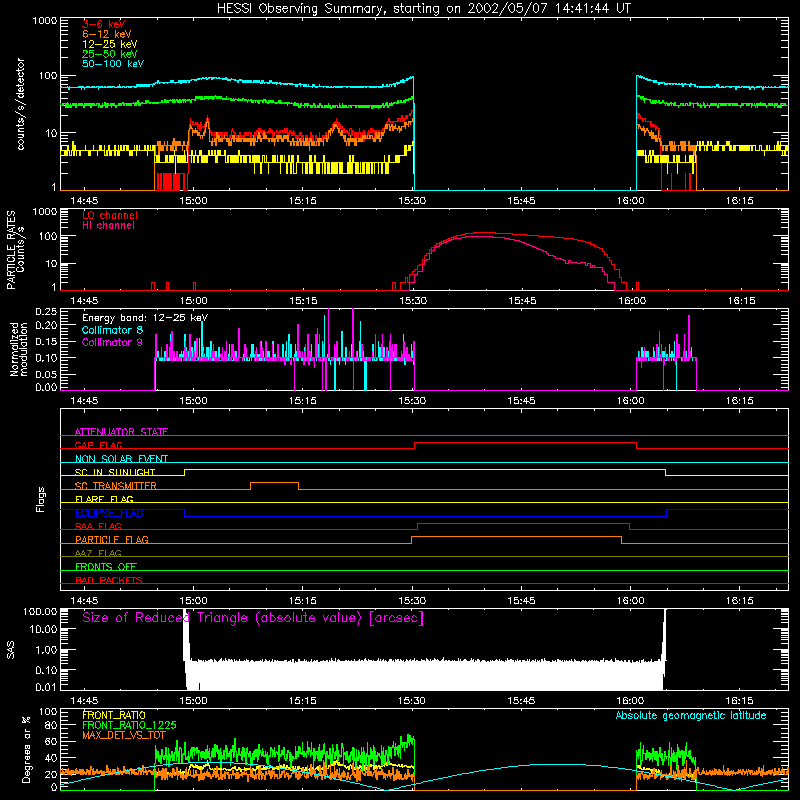The width and height of the screenshot is (800, 800).
Task: Click the FLARE FLAG label
Action: click(x=104, y=499)
